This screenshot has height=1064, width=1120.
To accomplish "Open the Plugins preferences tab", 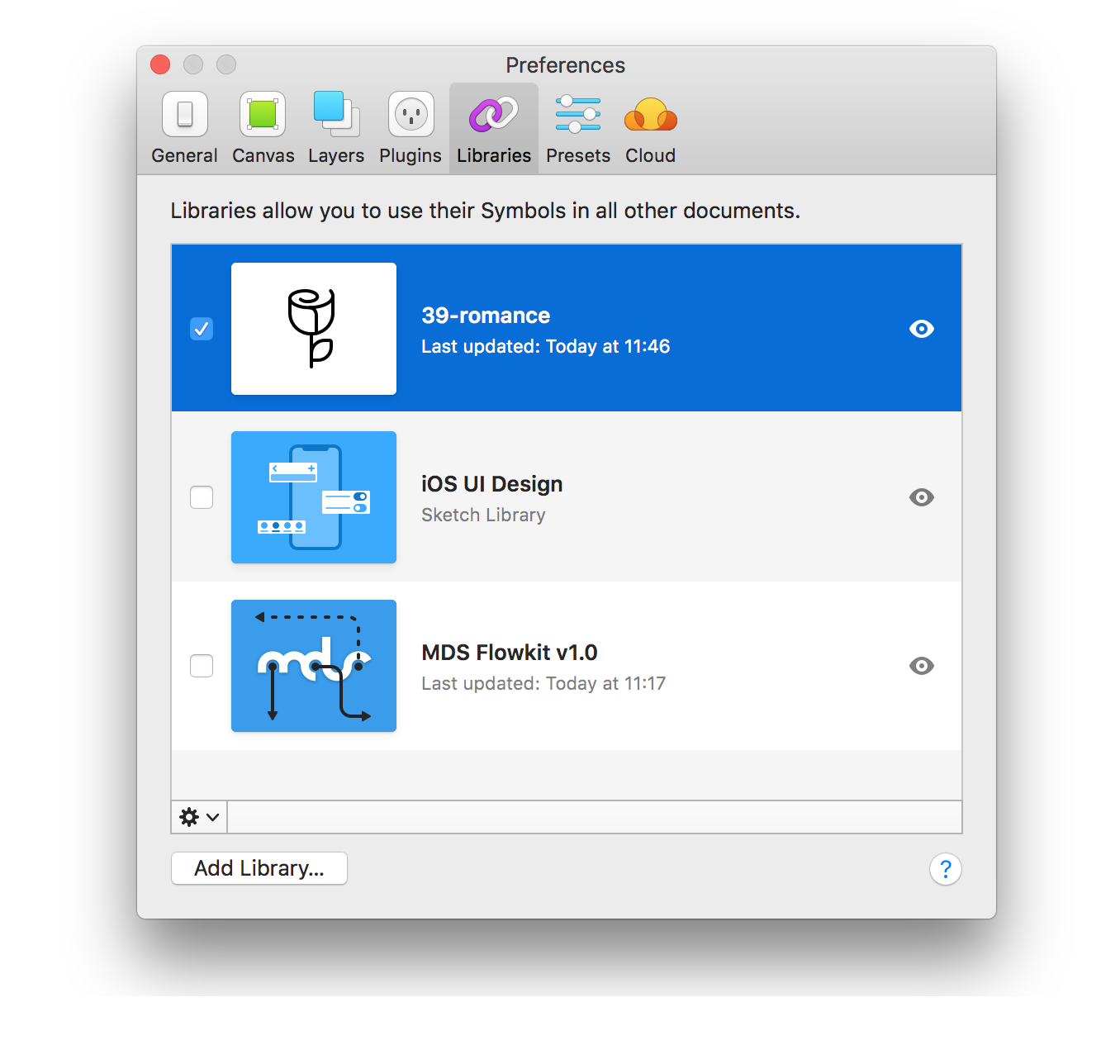I will point(411,129).
